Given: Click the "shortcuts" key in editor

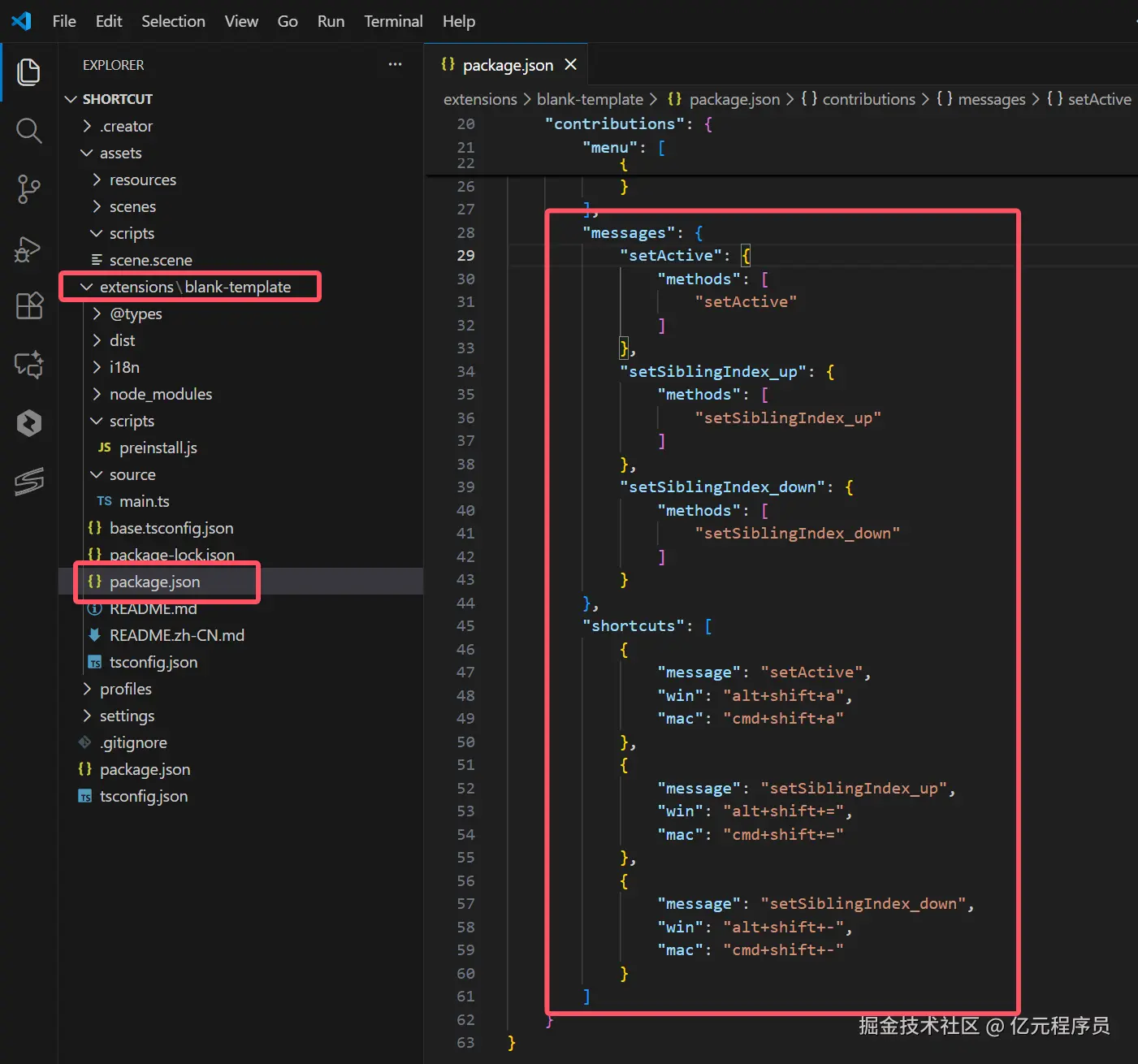Looking at the screenshot, I should (634, 625).
